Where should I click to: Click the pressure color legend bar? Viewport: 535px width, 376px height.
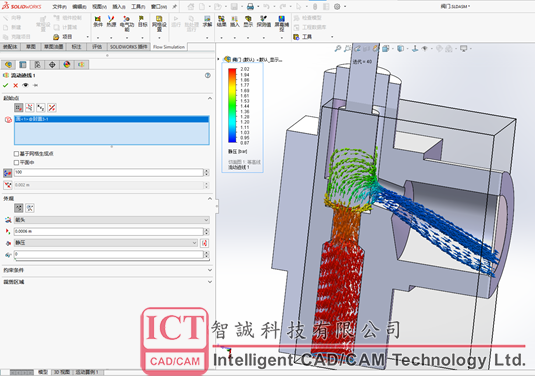coord(232,105)
